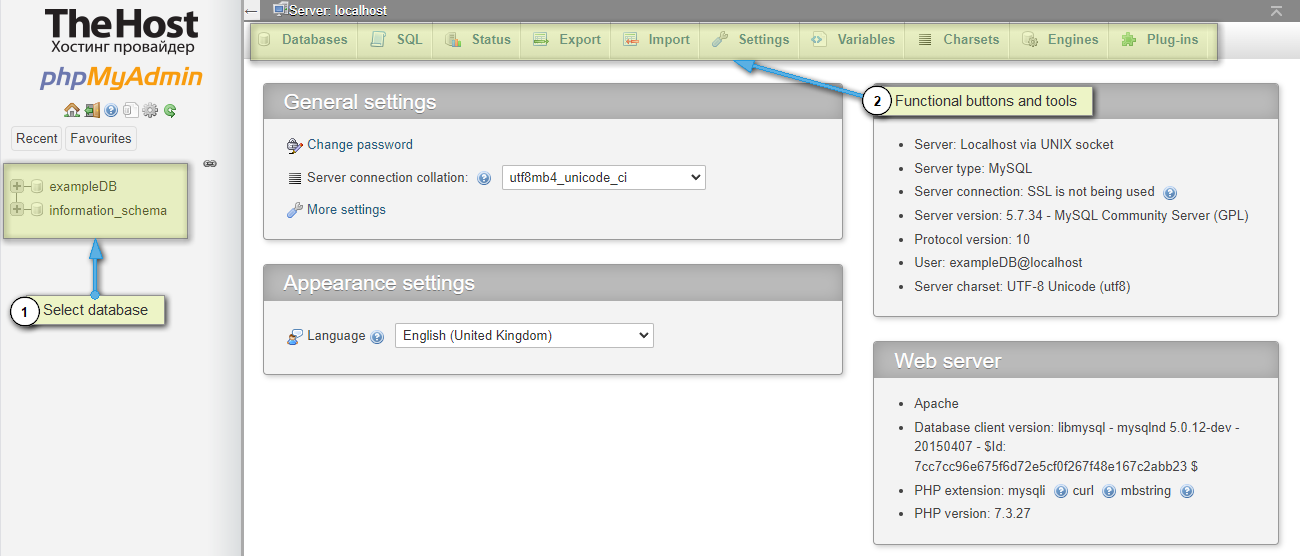Click the Server version 5.7.34 text

(x=1081, y=215)
